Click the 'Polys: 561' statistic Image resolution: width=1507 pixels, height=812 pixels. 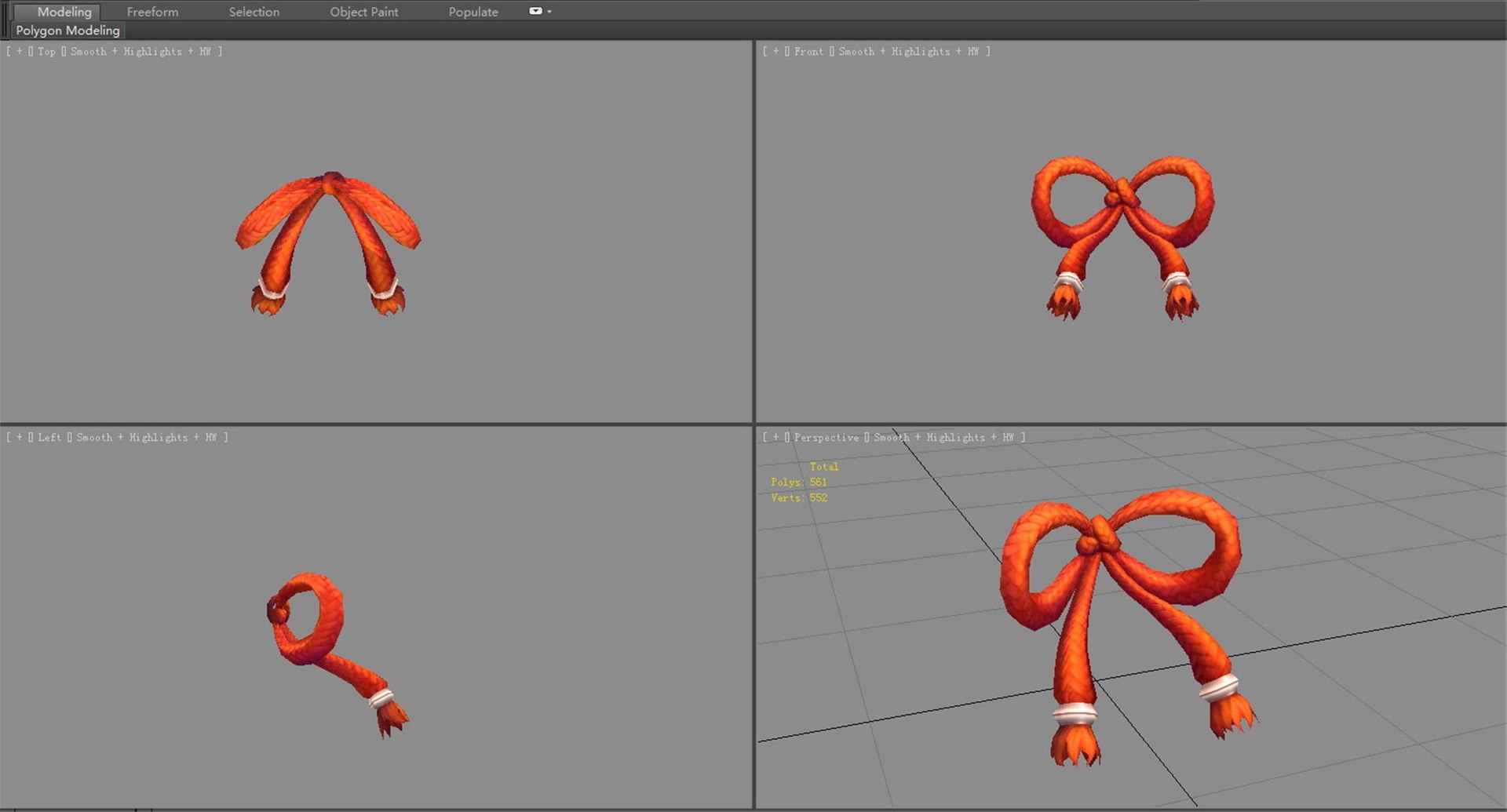pyautogui.click(x=798, y=482)
